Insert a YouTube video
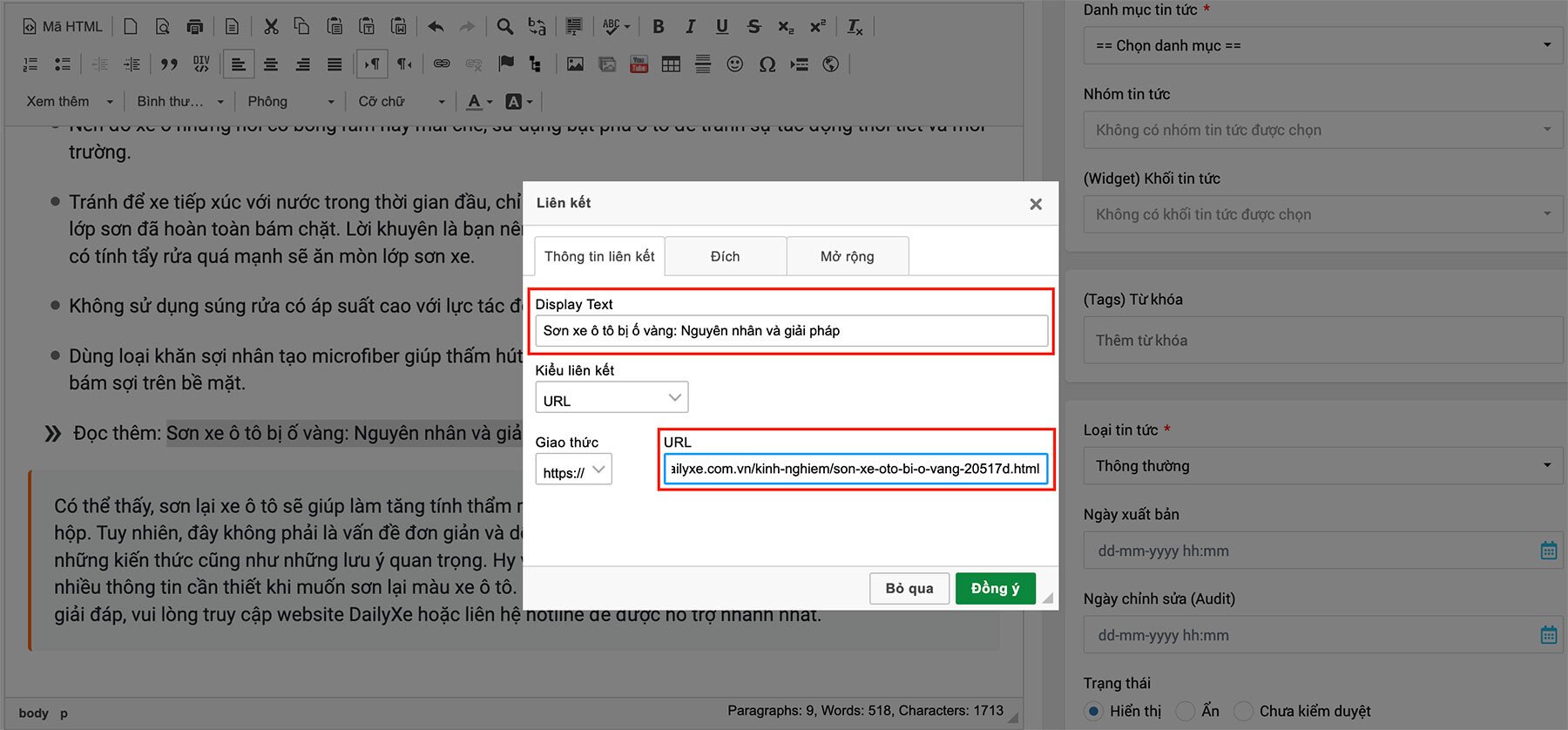1568x730 pixels. click(639, 64)
